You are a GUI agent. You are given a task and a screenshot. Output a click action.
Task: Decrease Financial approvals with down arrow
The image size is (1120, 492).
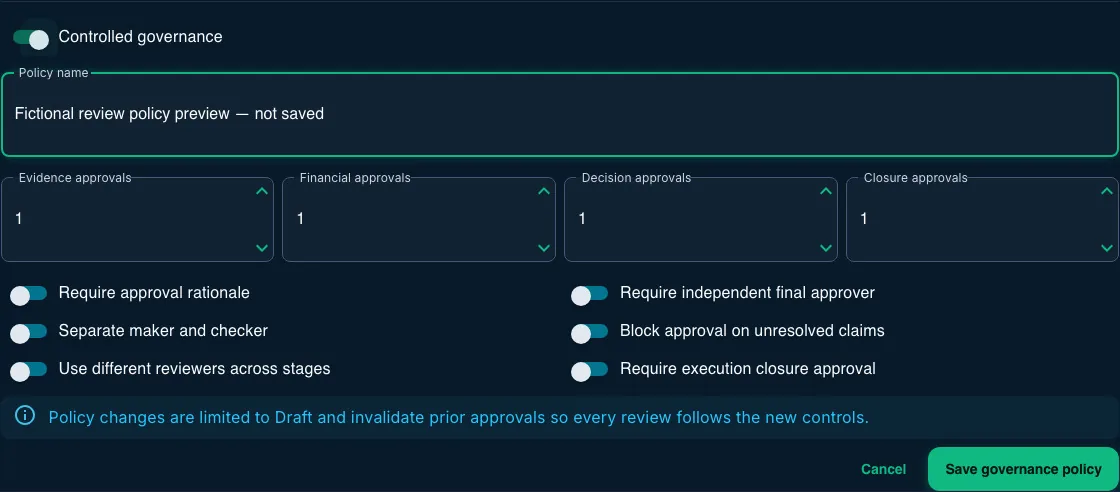[544, 248]
